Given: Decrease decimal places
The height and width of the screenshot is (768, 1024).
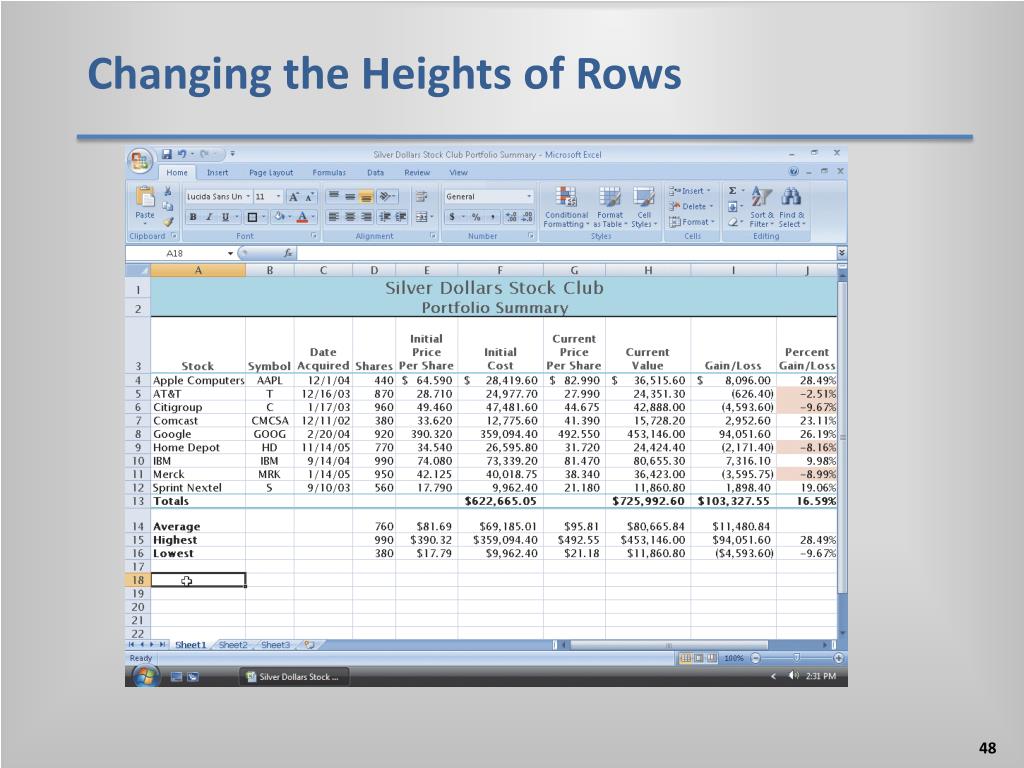Looking at the screenshot, I should 528,217.
